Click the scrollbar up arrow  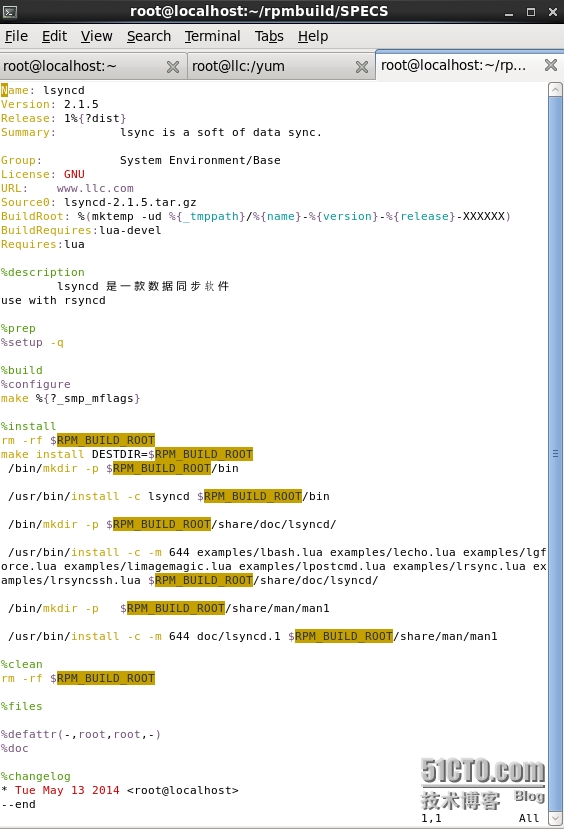point(555,89)
